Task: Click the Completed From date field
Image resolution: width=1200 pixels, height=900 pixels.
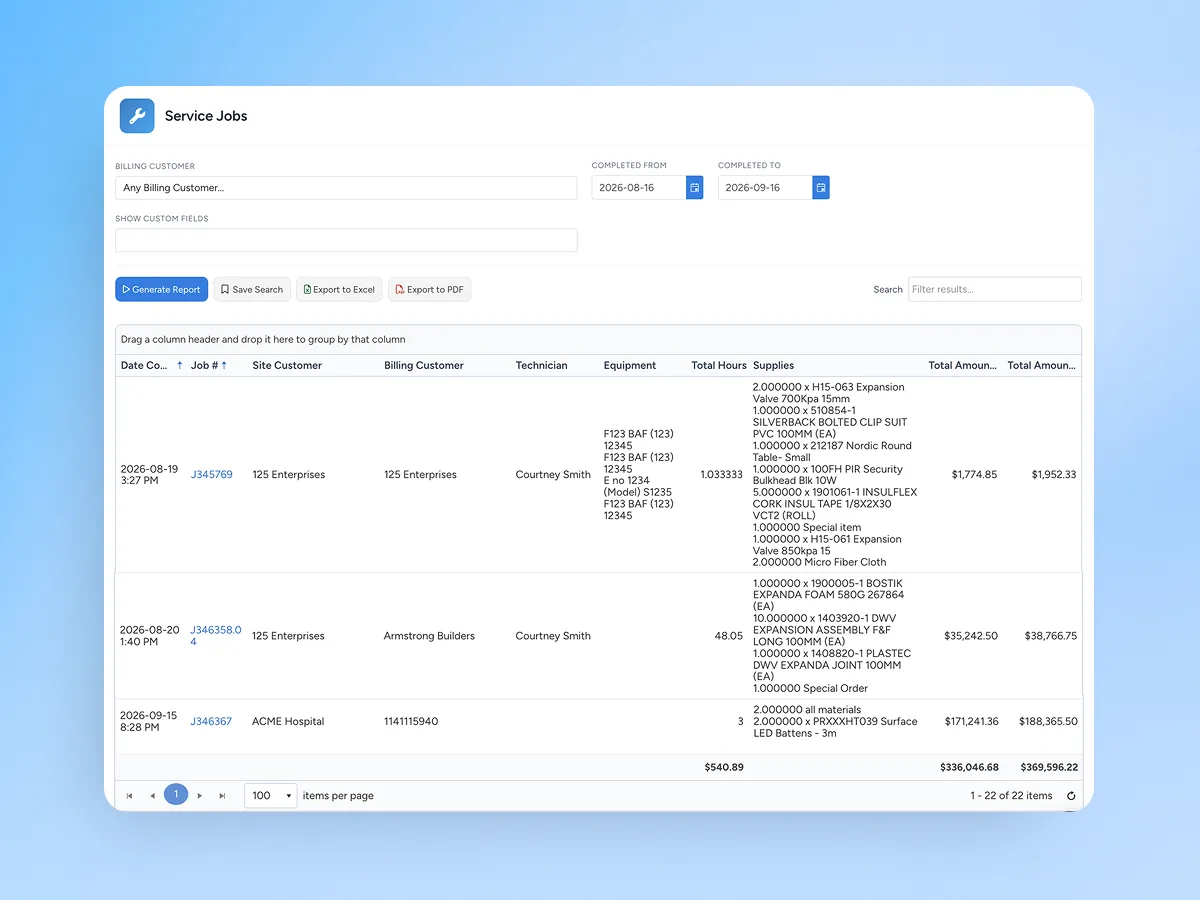Action: 638,187
